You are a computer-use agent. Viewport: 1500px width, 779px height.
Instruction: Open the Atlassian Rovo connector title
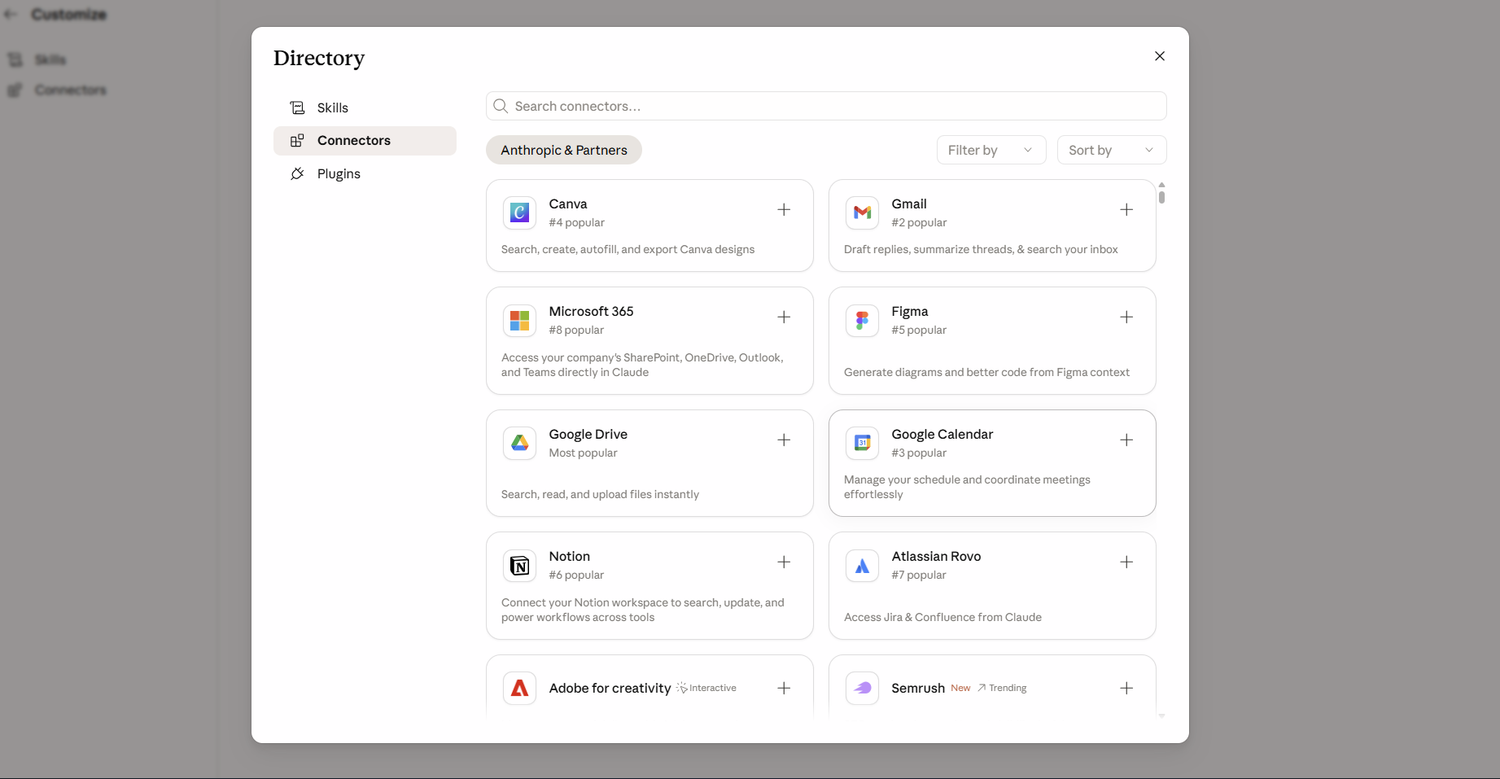point(936,556)
